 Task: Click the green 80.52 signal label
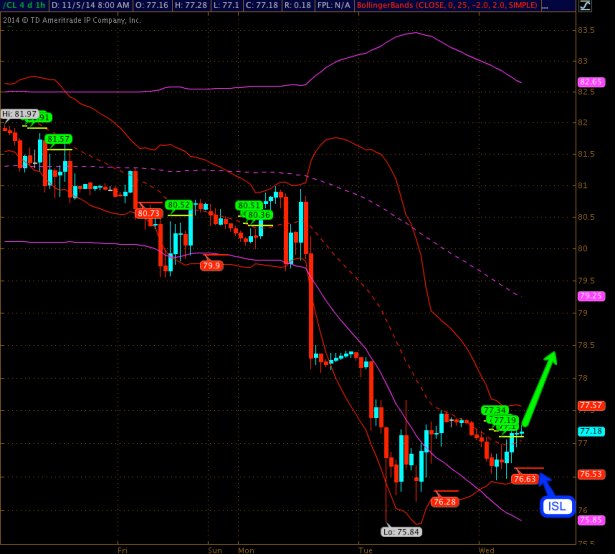[178, 205]
